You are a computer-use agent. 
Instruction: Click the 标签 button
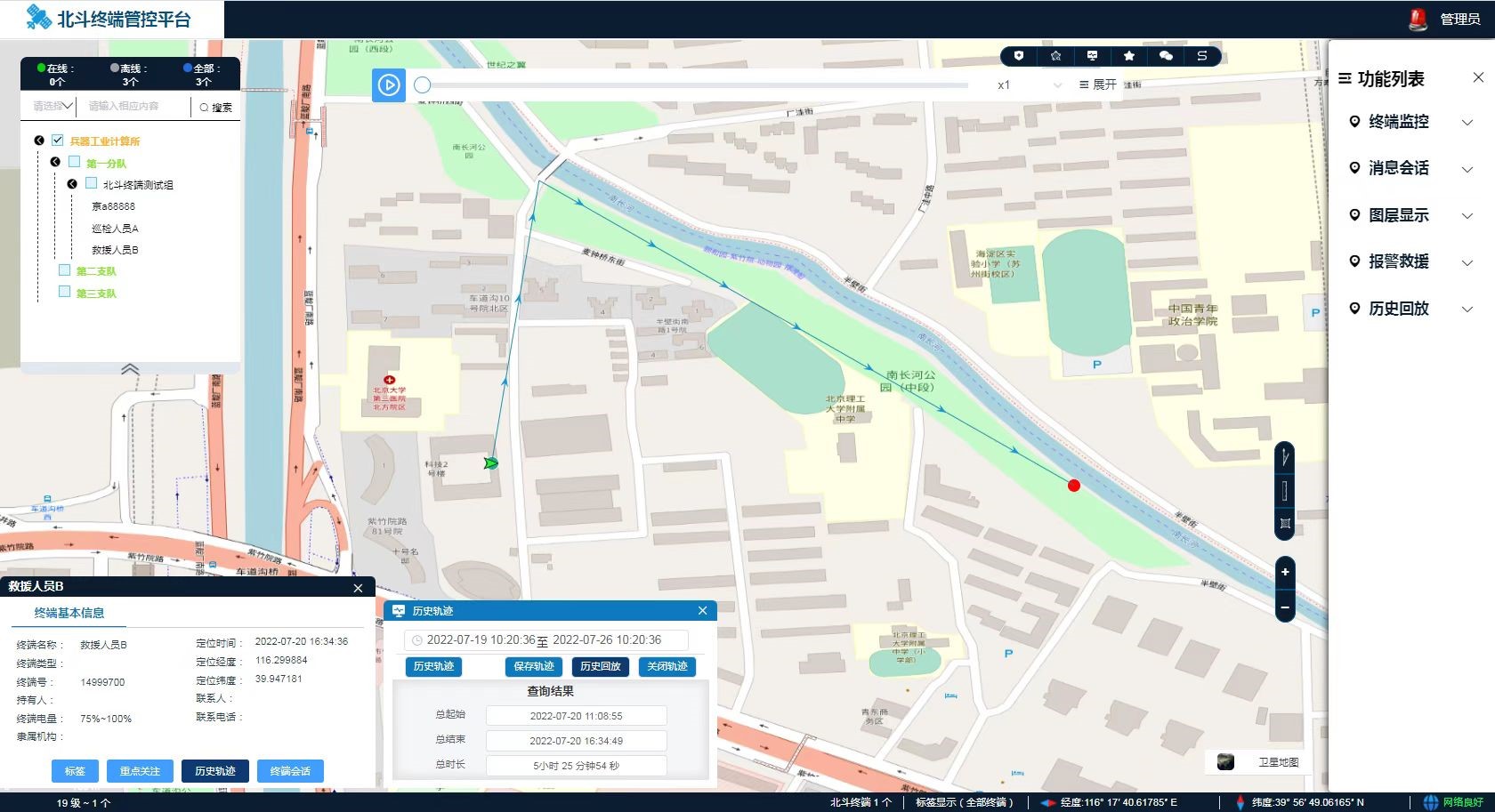tap(75, 771)
